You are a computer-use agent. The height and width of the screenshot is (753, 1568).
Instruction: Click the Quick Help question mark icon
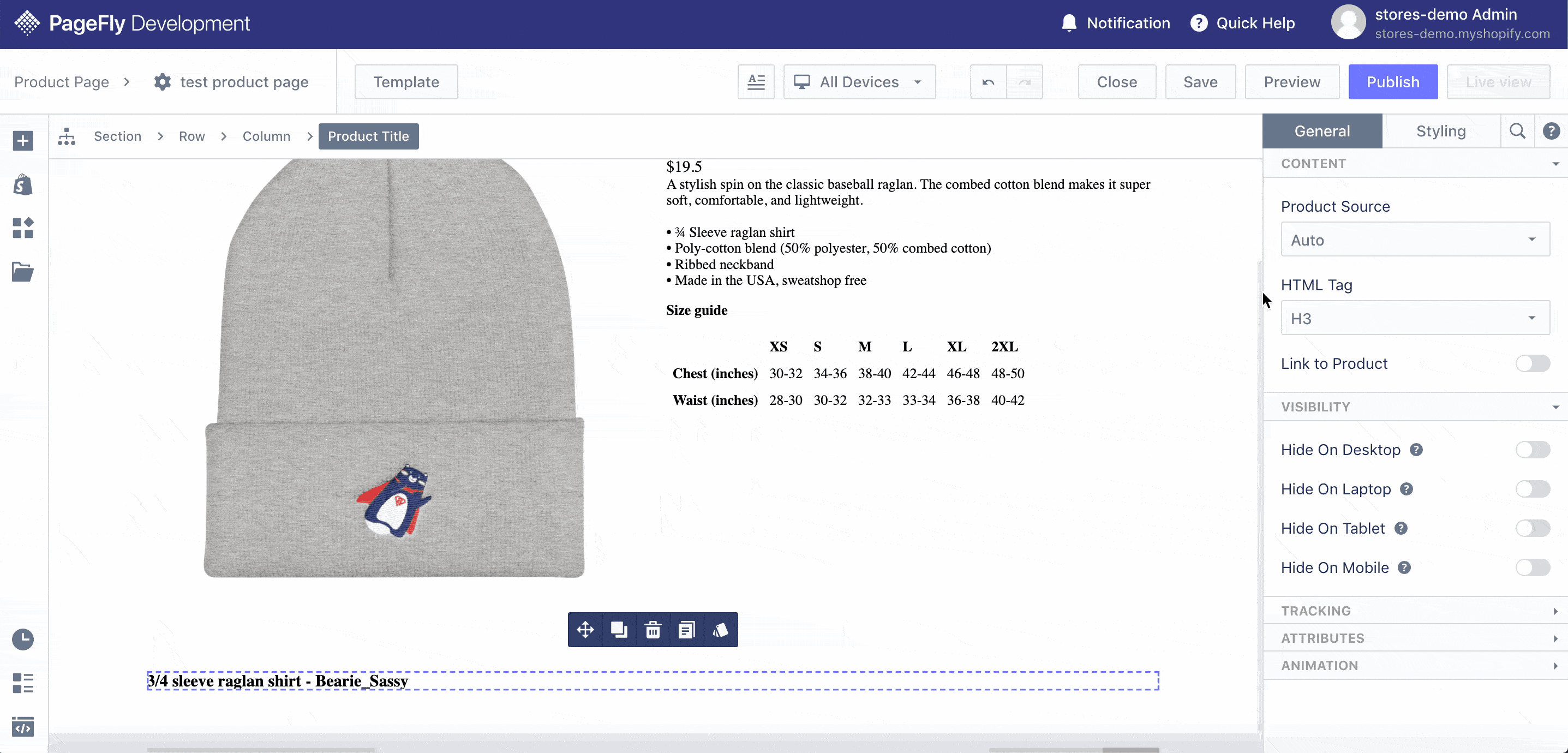coord(1199,23)
